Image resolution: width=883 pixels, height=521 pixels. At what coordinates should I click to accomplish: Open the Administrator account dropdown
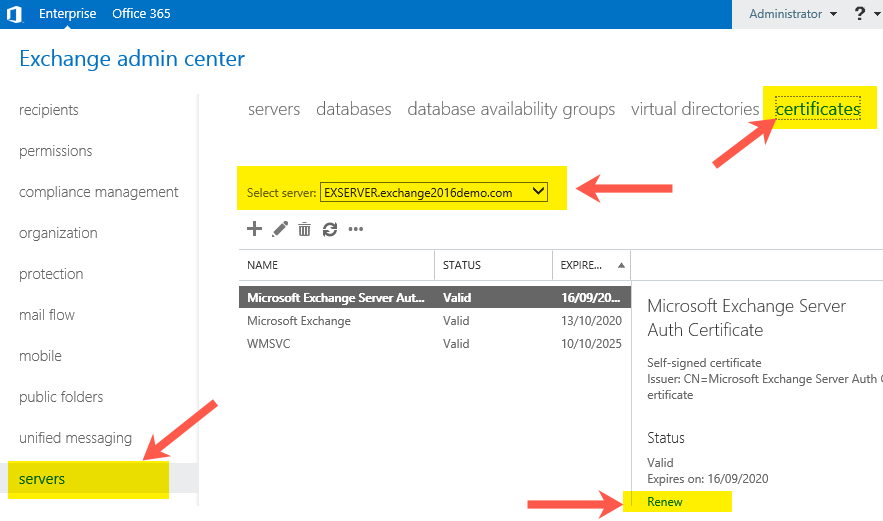785,14
